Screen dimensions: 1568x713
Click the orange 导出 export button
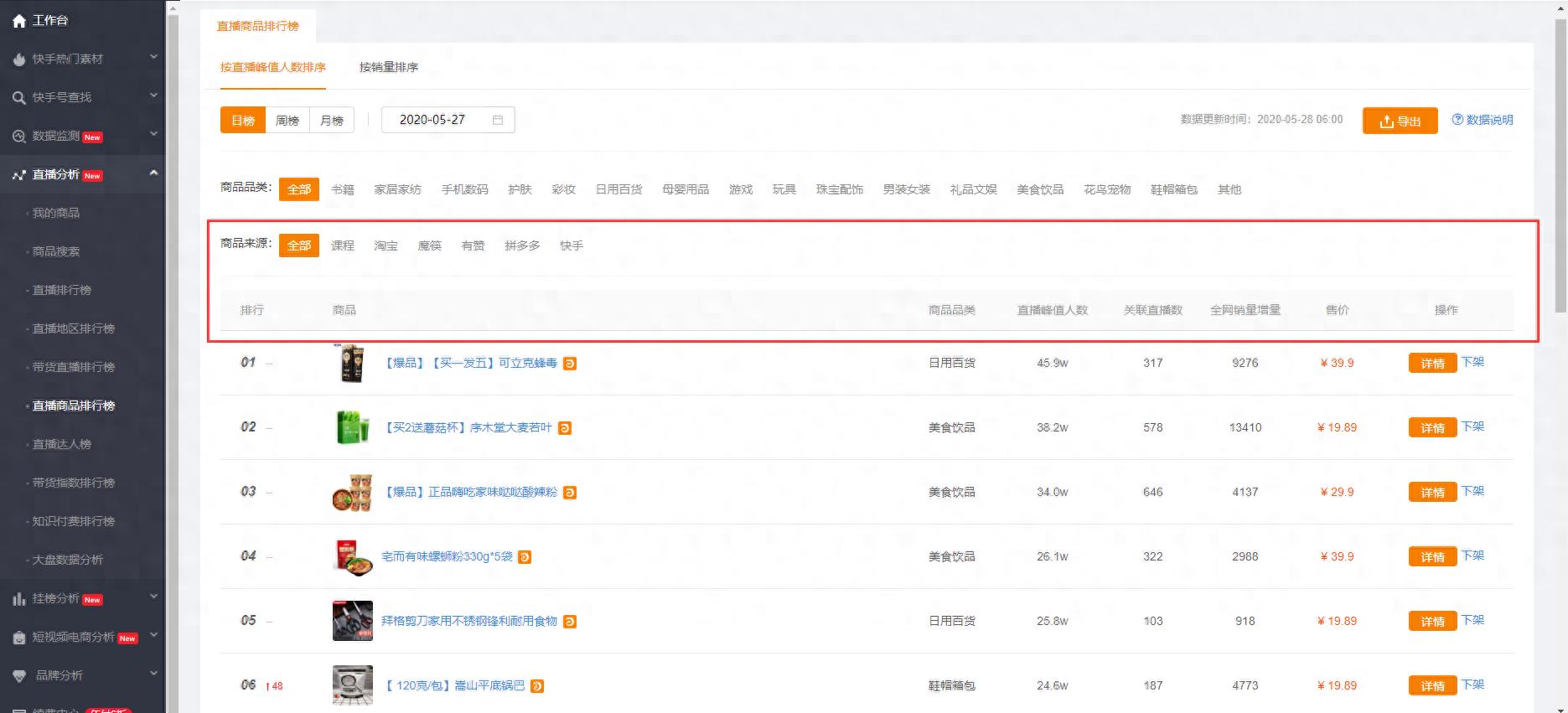tap(1400, 121)
